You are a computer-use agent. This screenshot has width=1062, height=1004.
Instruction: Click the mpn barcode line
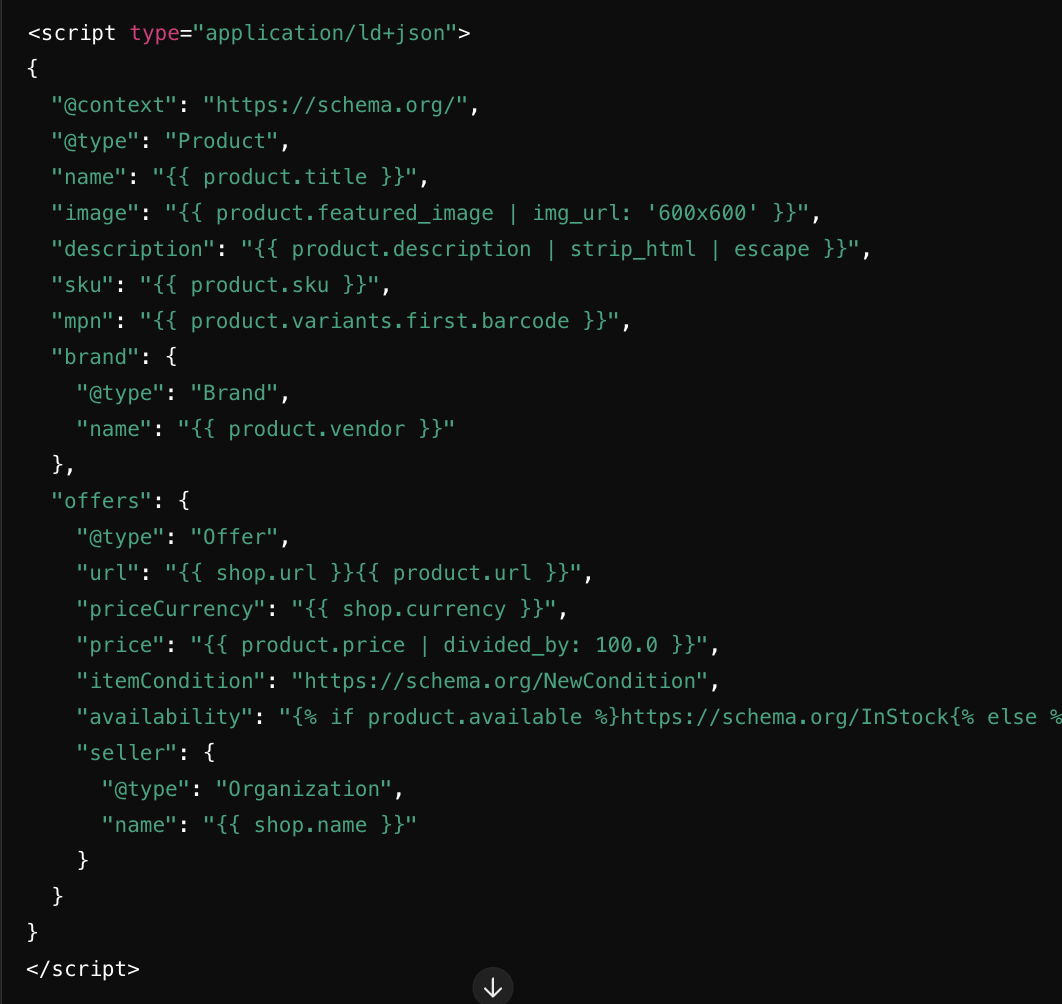tap(341, 320)
